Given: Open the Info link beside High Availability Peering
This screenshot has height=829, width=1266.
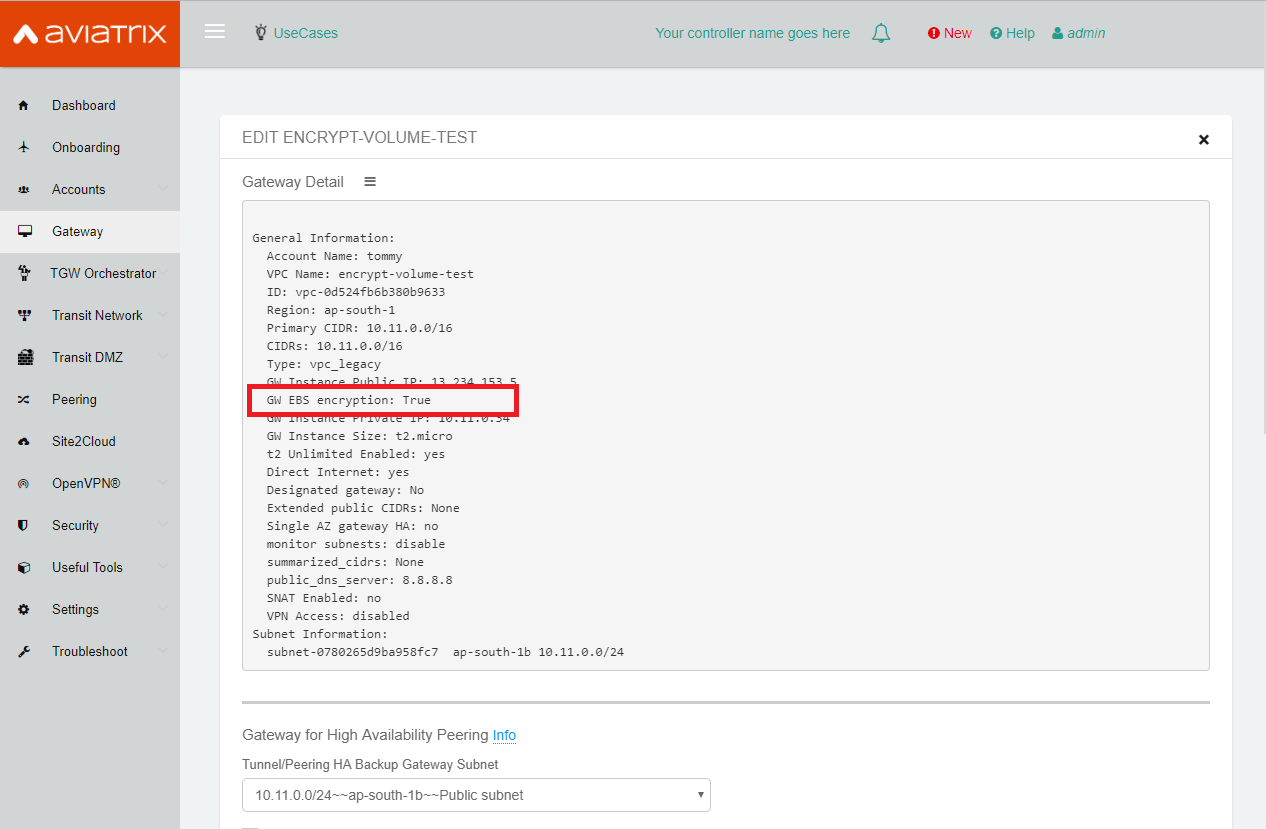Looking at the screenshot, I should 504,735.
